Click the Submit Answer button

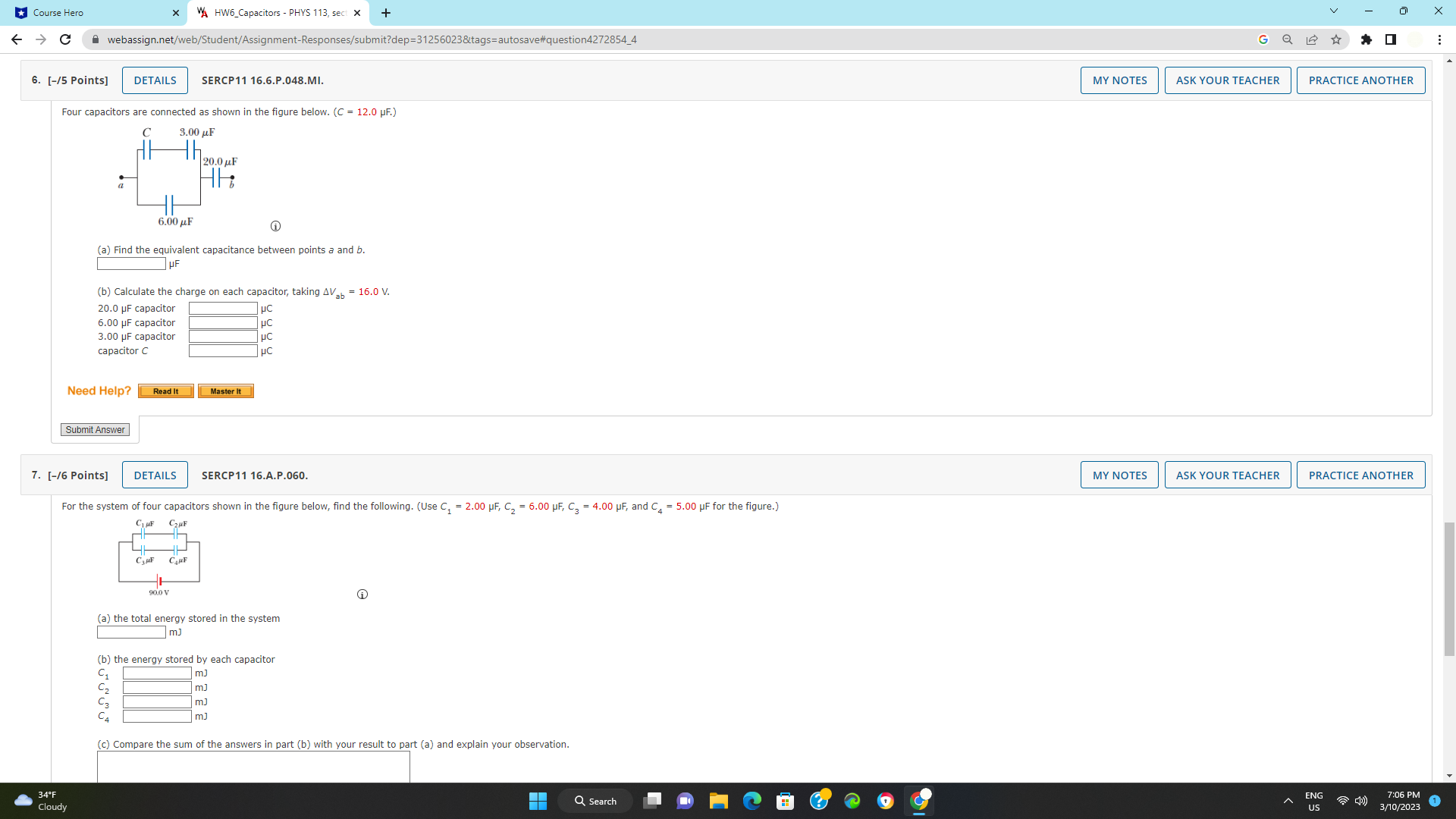coord(95,429)
